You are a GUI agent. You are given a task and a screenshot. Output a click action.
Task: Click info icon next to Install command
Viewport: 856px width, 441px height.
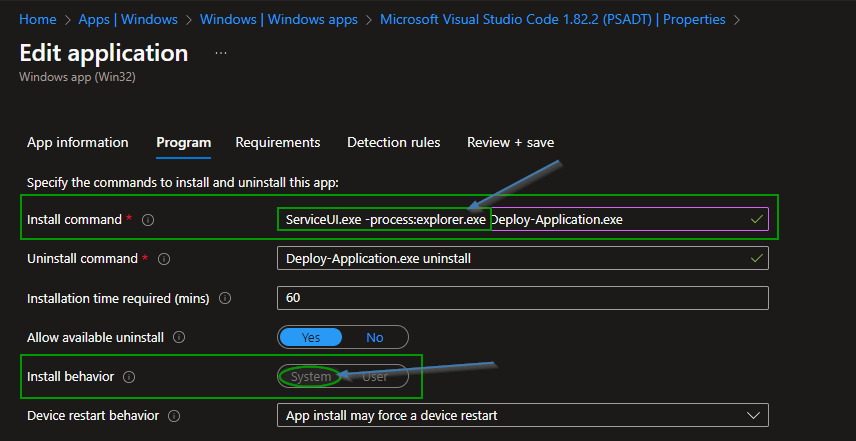(x=148, y=220)
